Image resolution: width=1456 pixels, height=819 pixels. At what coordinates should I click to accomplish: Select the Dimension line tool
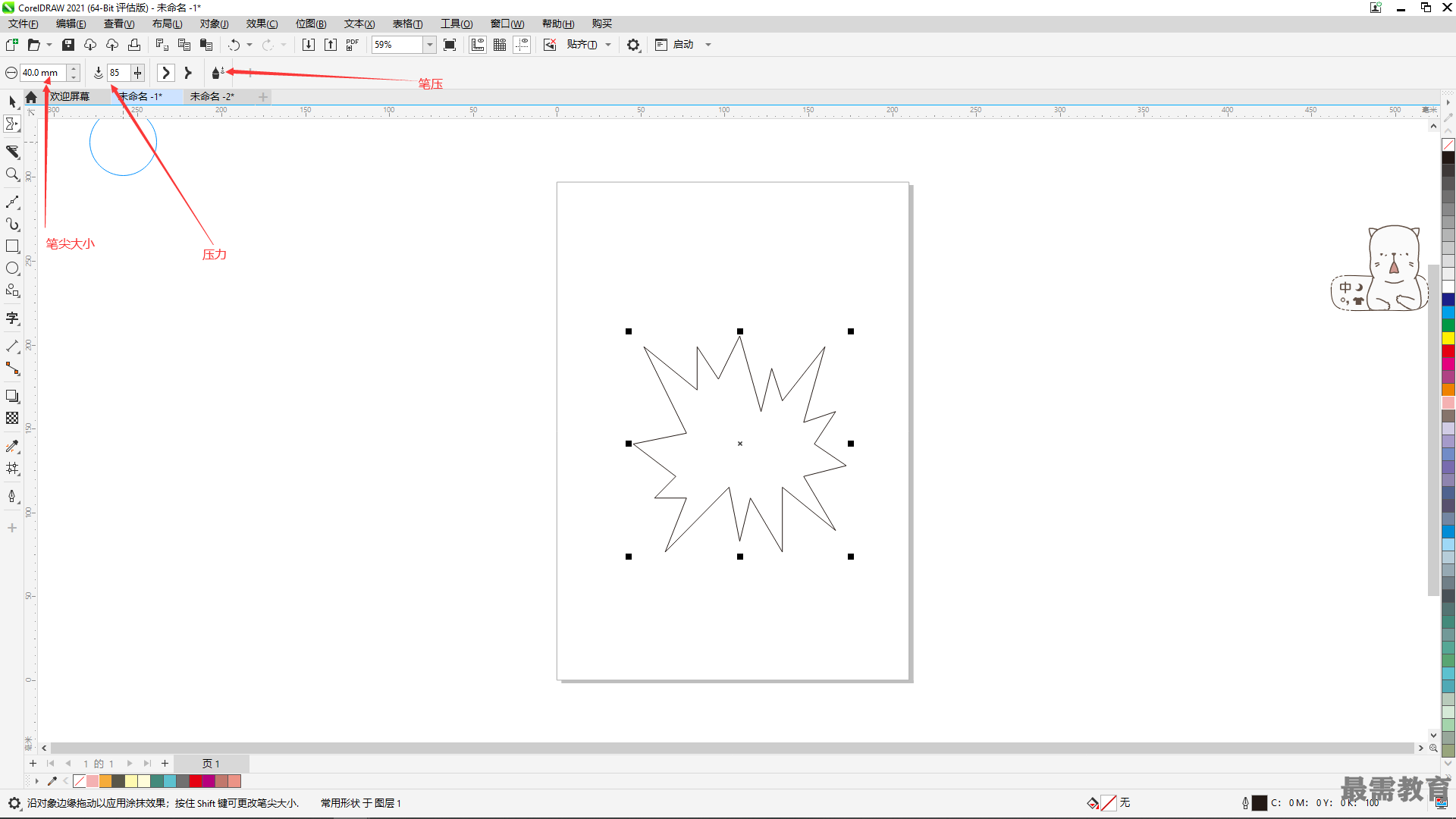(12, 347)
